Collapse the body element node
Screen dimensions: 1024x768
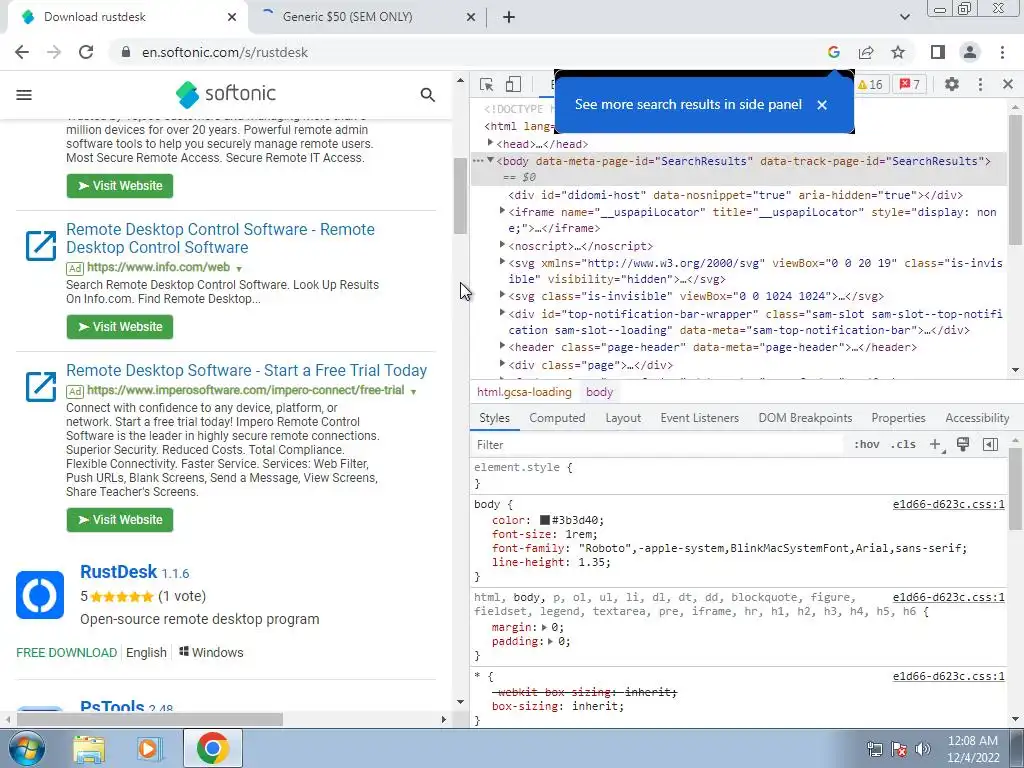490,160
